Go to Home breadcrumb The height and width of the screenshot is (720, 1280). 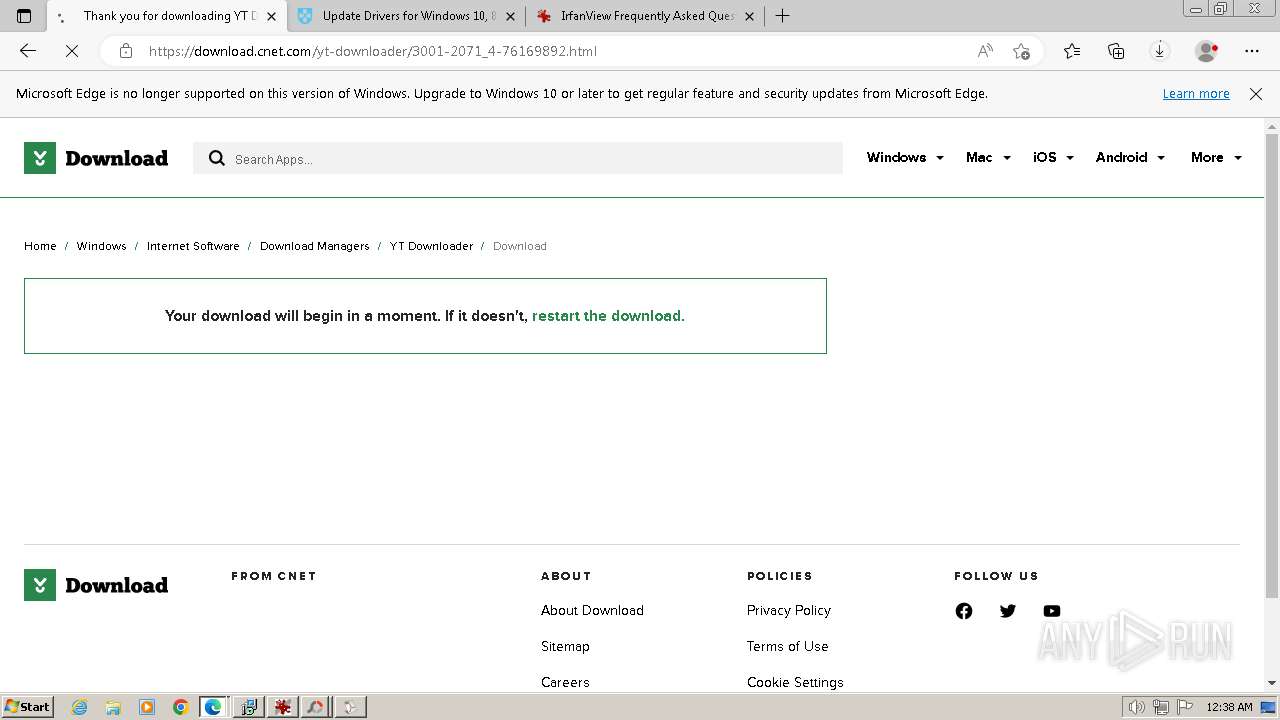[x=40, y=246]
